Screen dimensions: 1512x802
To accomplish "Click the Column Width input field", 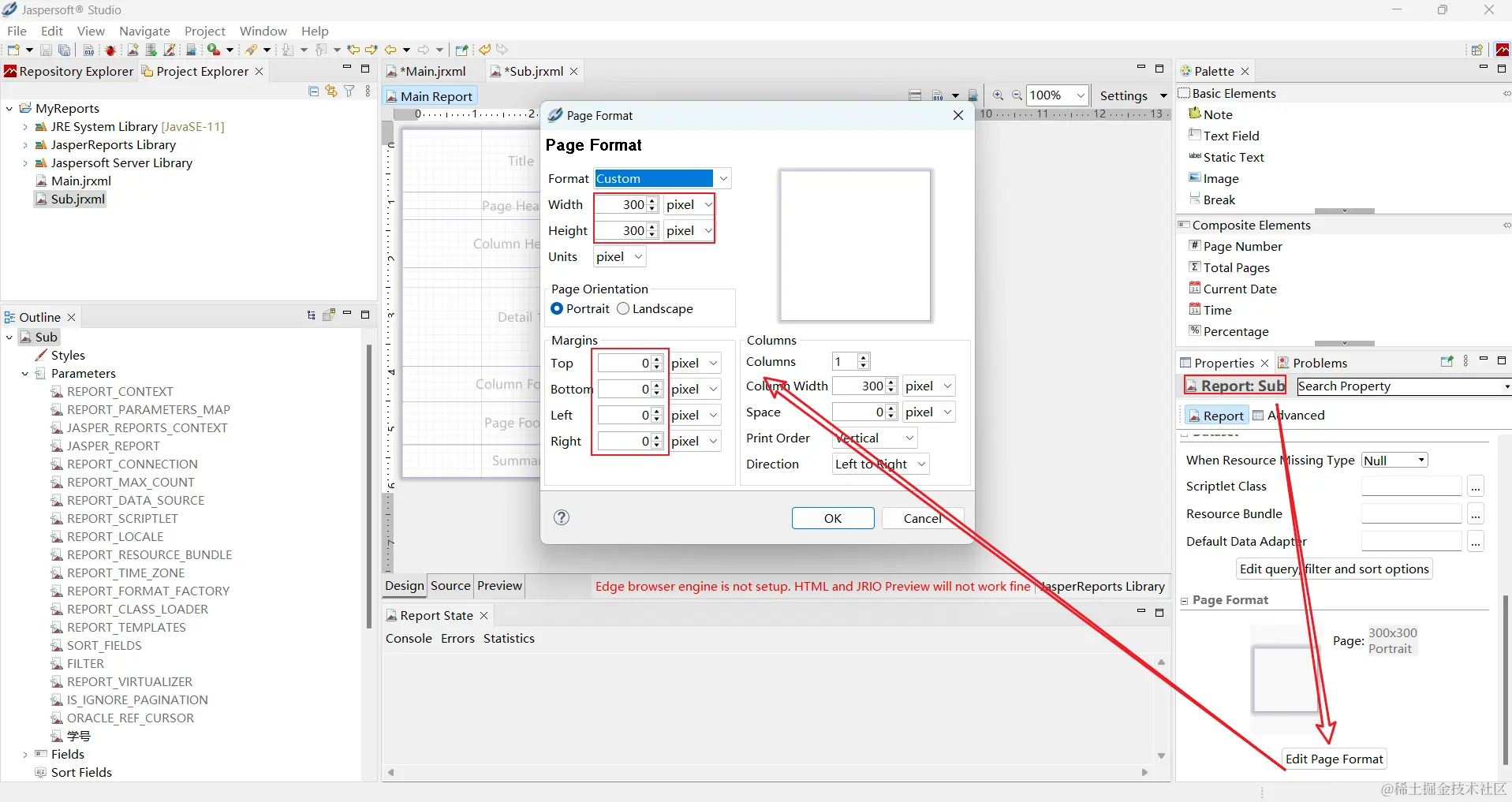I will tap(859, 386).
